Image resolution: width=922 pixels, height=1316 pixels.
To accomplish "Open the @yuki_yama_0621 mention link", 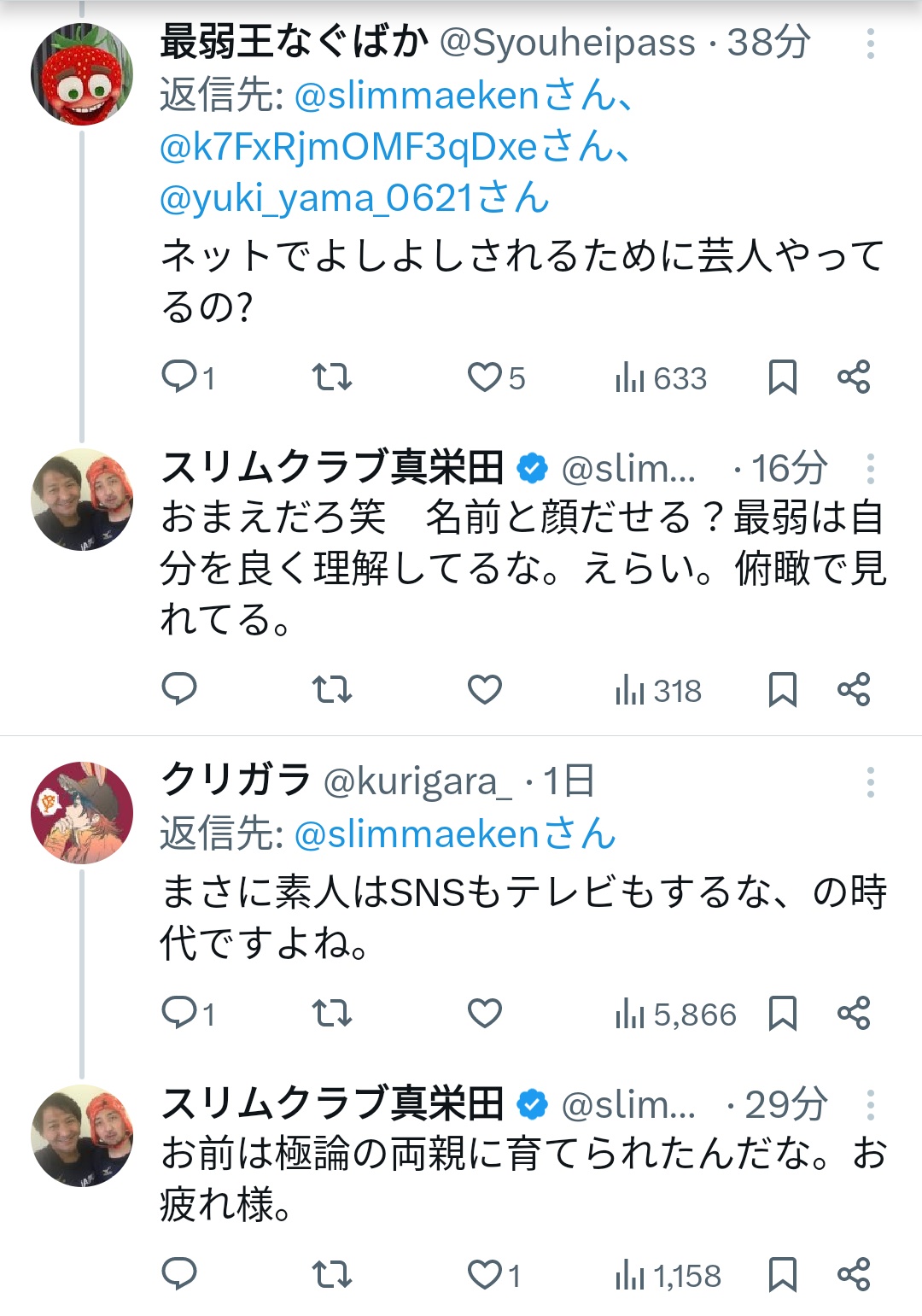I will click(x=316, y=198).
